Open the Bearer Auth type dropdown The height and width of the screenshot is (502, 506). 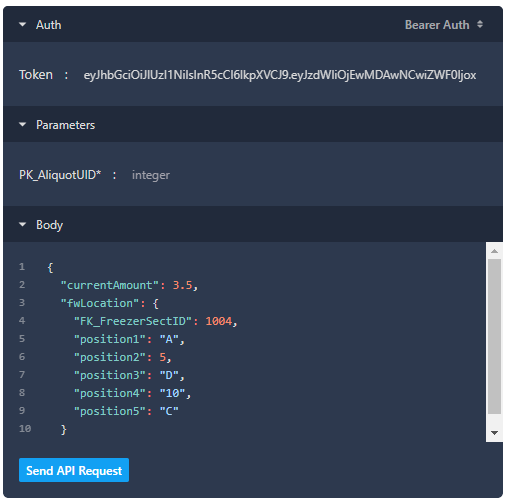coord(444,25)
